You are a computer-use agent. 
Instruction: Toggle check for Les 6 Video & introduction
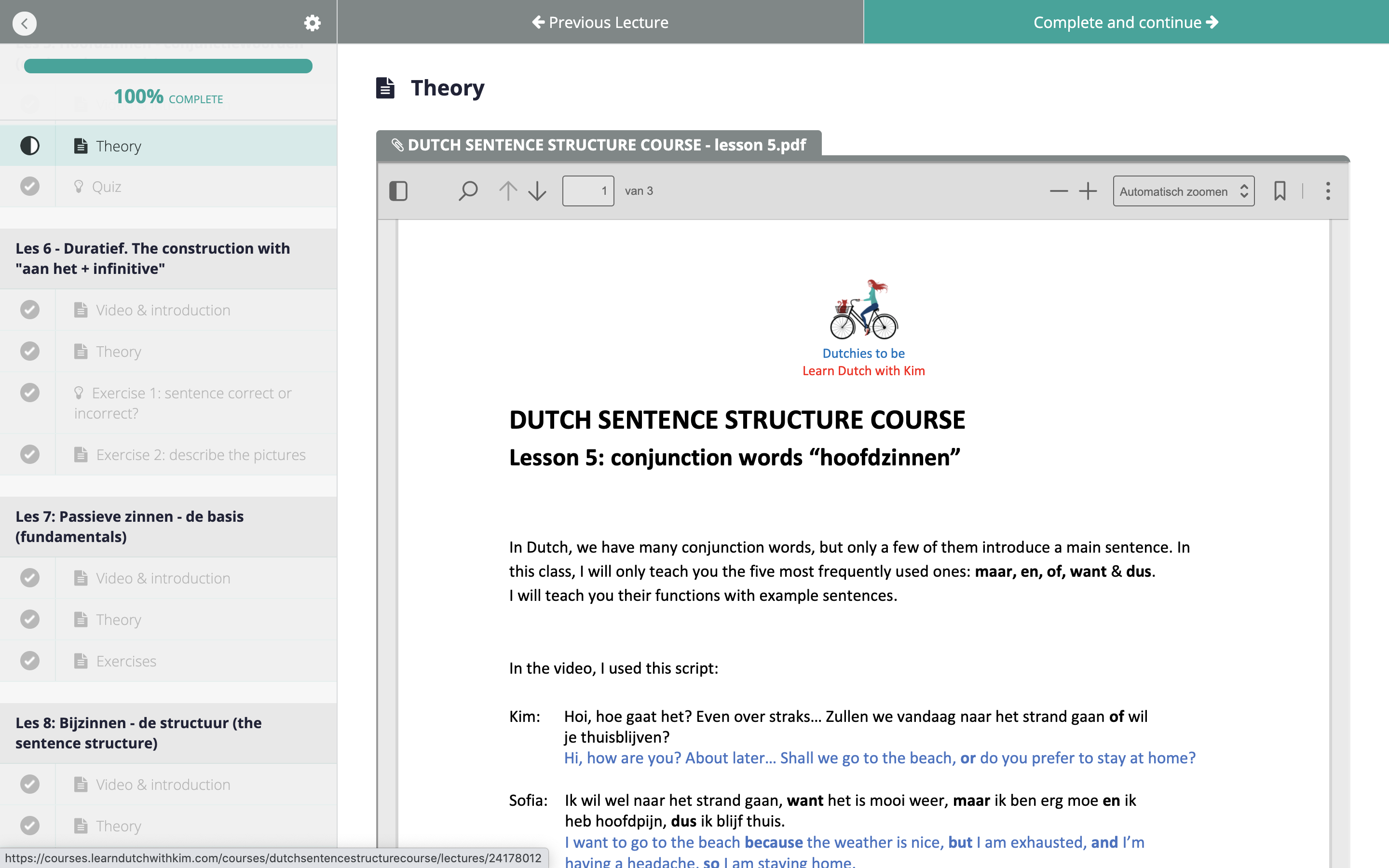30,310
